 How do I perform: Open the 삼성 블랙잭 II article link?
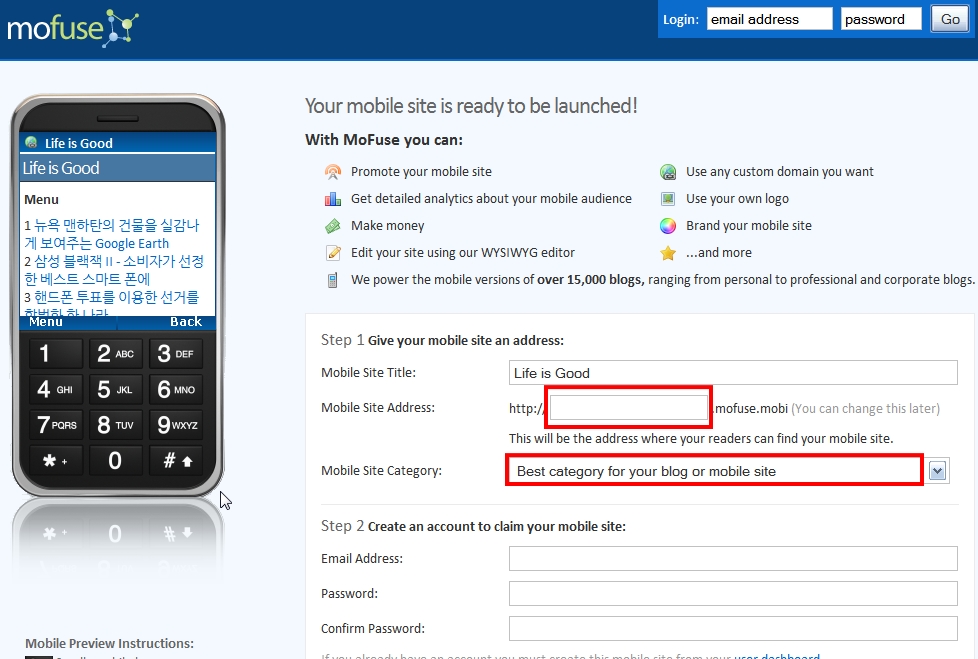(x=114, y=269)
